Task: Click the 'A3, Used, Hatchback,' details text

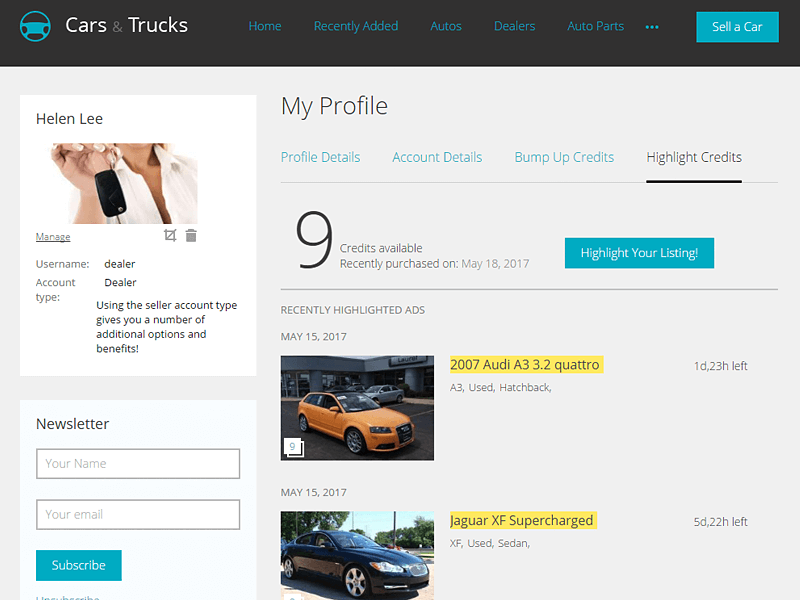Action: coord(501,388)
